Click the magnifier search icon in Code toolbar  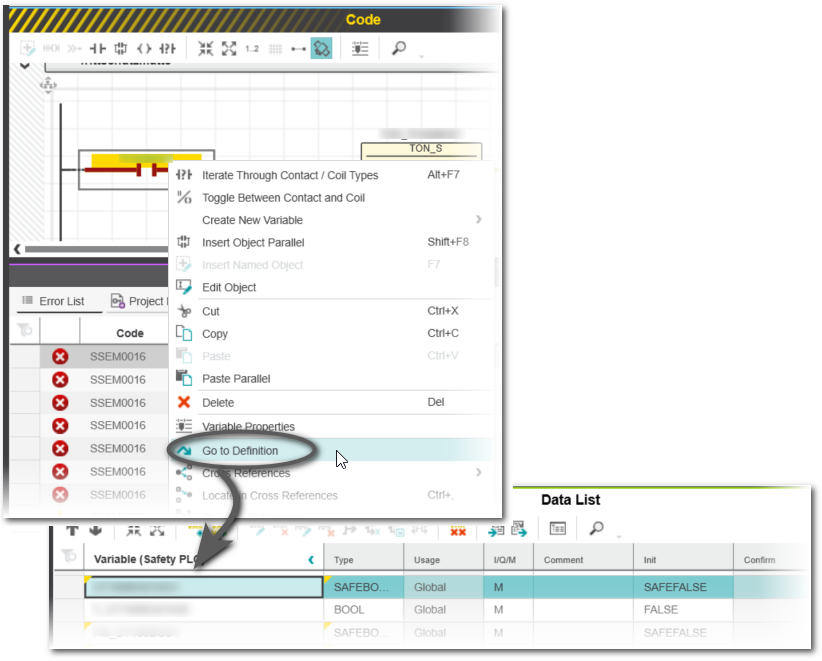(398, 48)
